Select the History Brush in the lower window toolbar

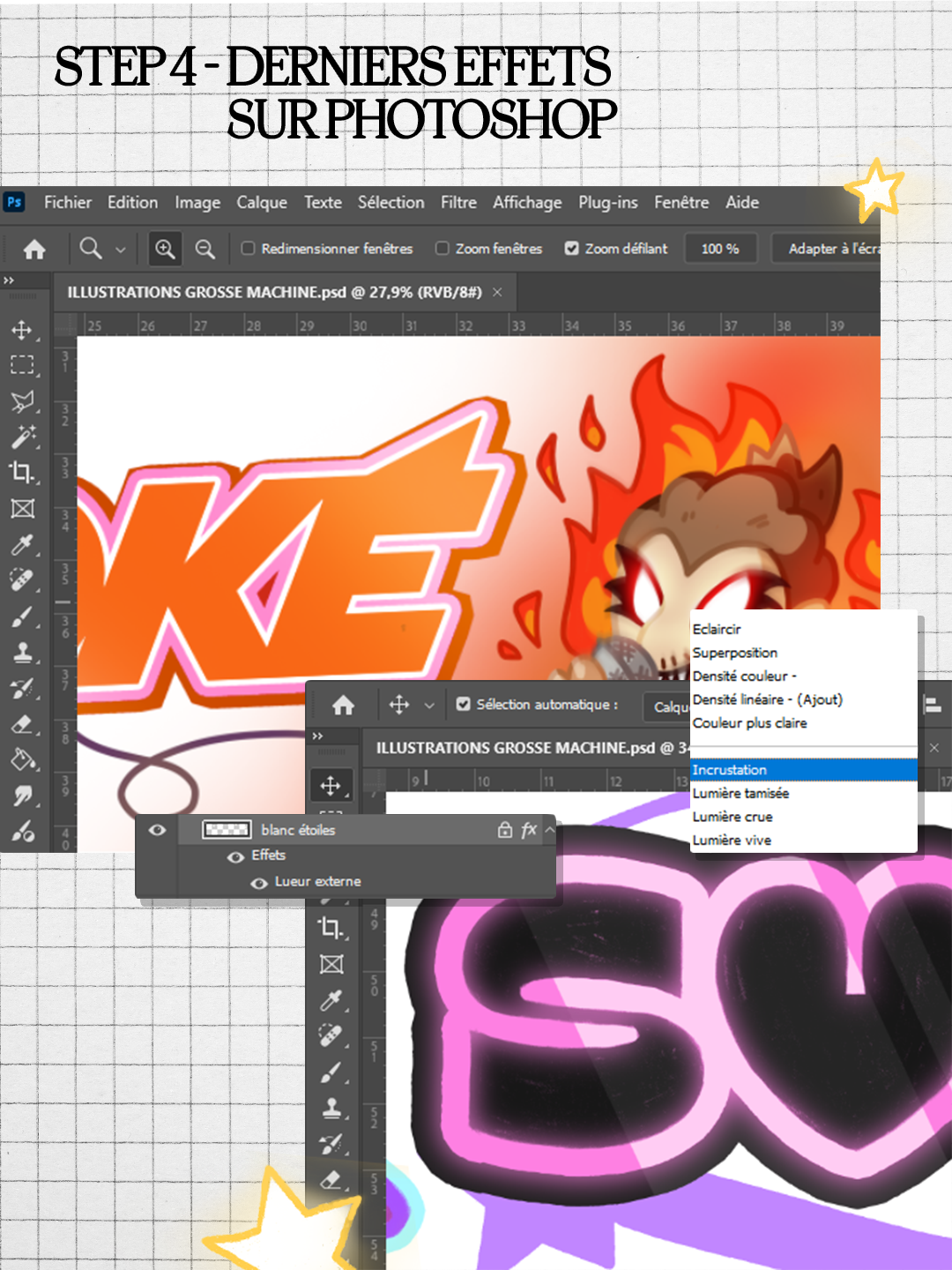331,1145
